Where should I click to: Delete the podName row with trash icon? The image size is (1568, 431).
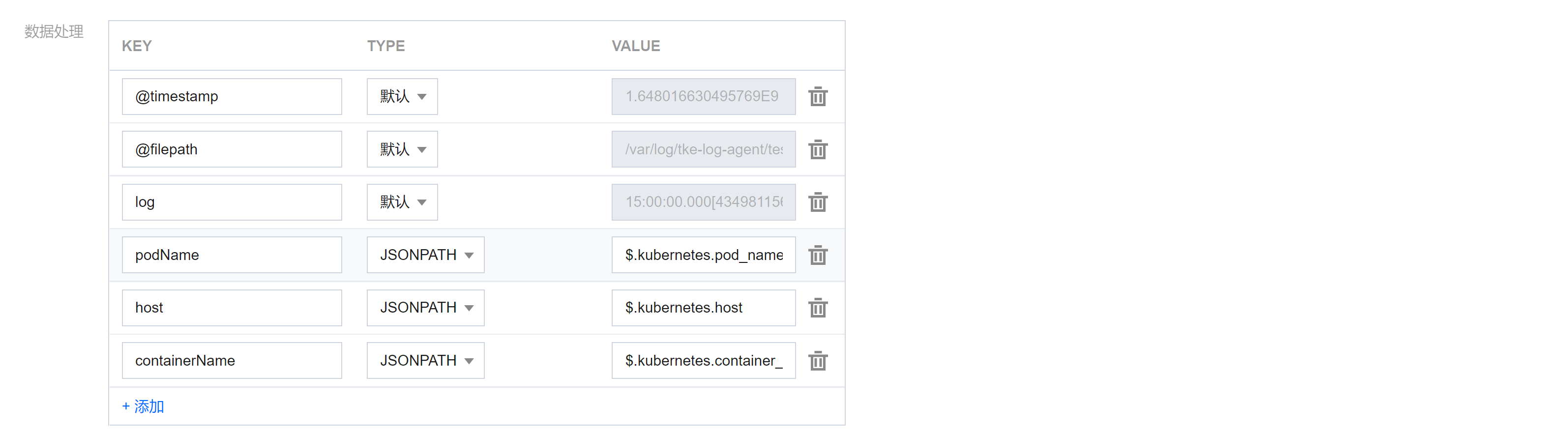[818, 255]
